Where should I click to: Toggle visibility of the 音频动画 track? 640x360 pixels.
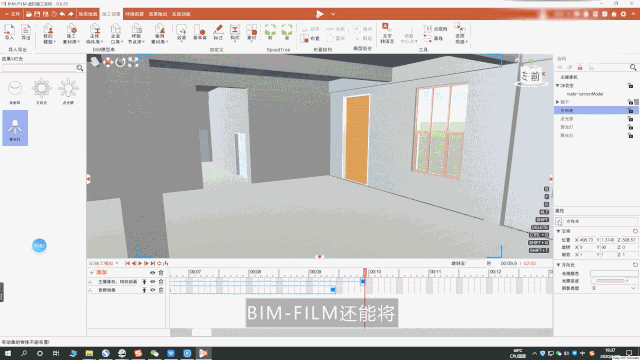coord(153,290)
